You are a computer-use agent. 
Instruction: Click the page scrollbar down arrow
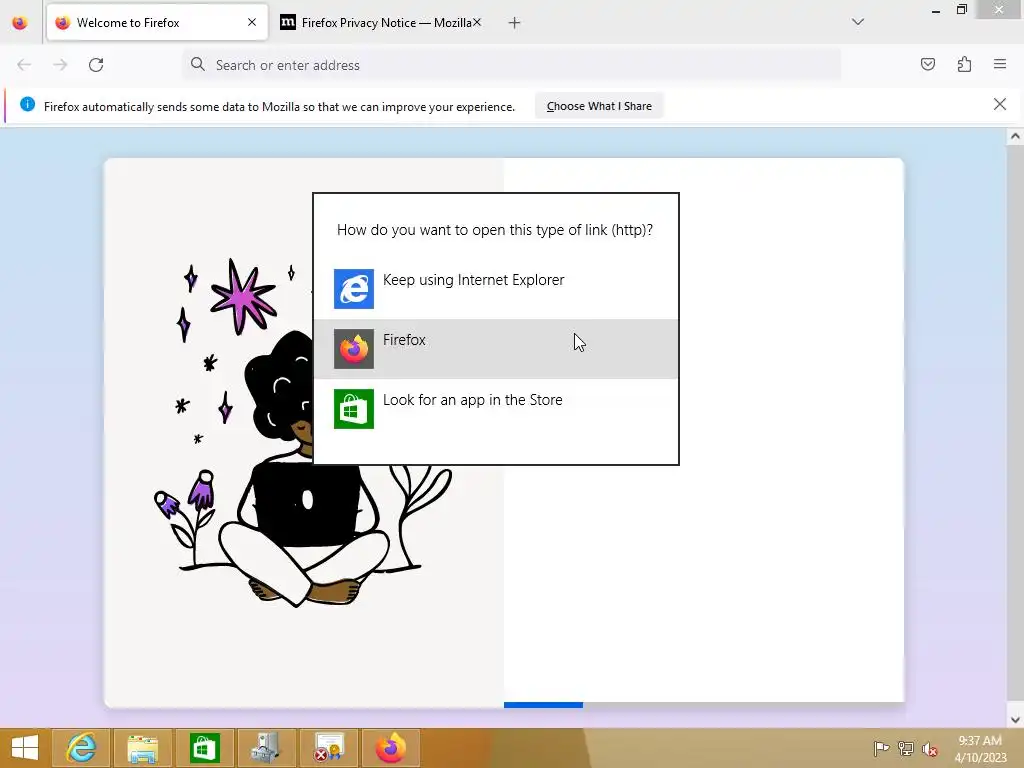click(1015, 720)
